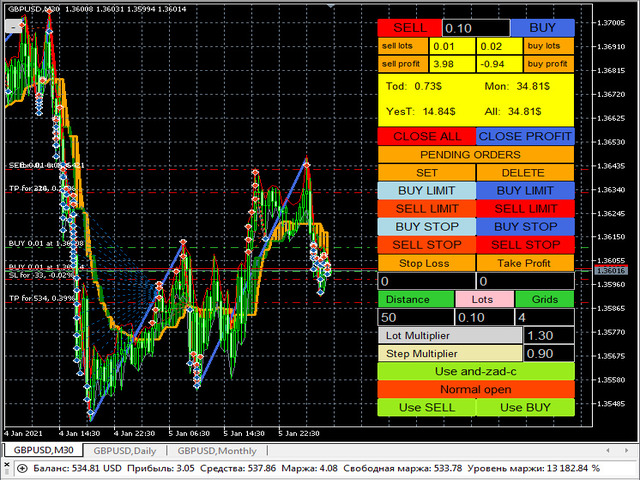Image resolution: width=640 pixels, height=480 pixels.
Task: Click the buy lots label
Action: [x=549, y=46]
